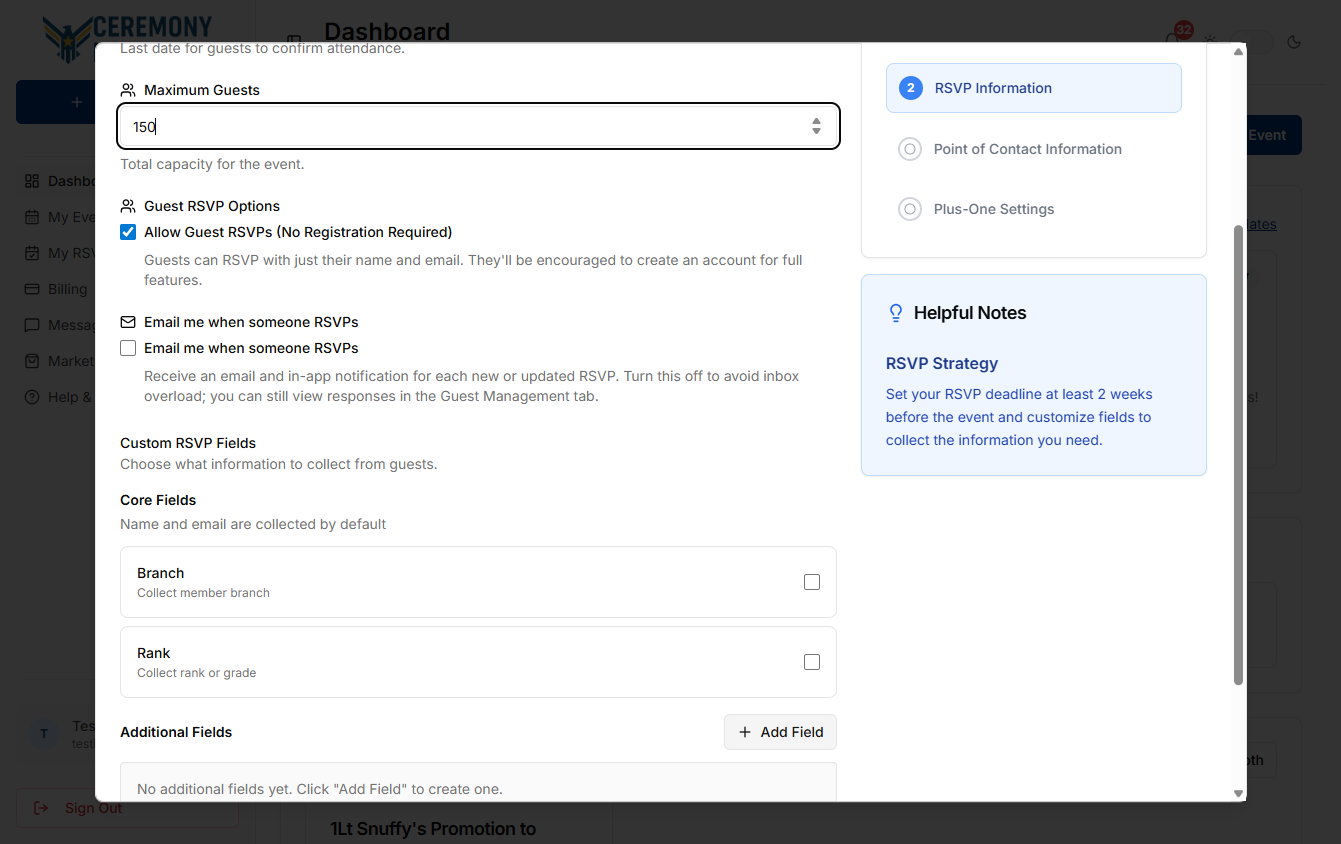Image resolution: width=1341 pixels, height=844 pixels.
Task: Click the Sign Out button in the sidebar
Action: (127, 808)
